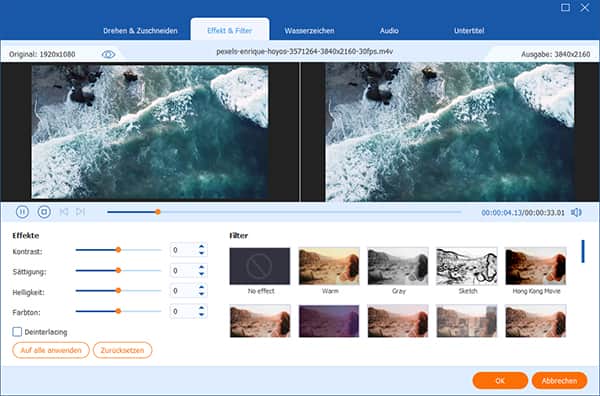The width and height of the screenshot is (600, 396).
Task: Confirm with the OK button
Action: pos(500,381)
